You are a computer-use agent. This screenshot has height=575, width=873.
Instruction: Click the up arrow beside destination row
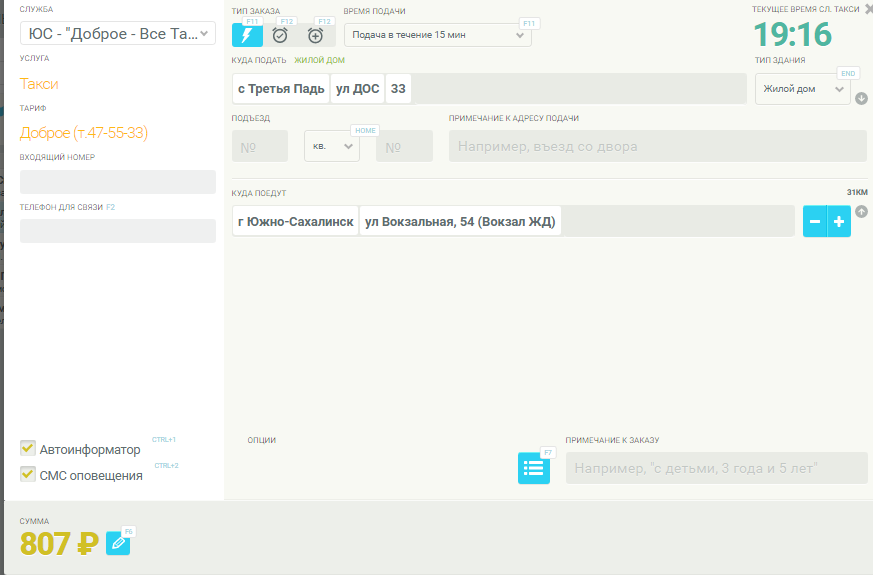tap(861, 211)
